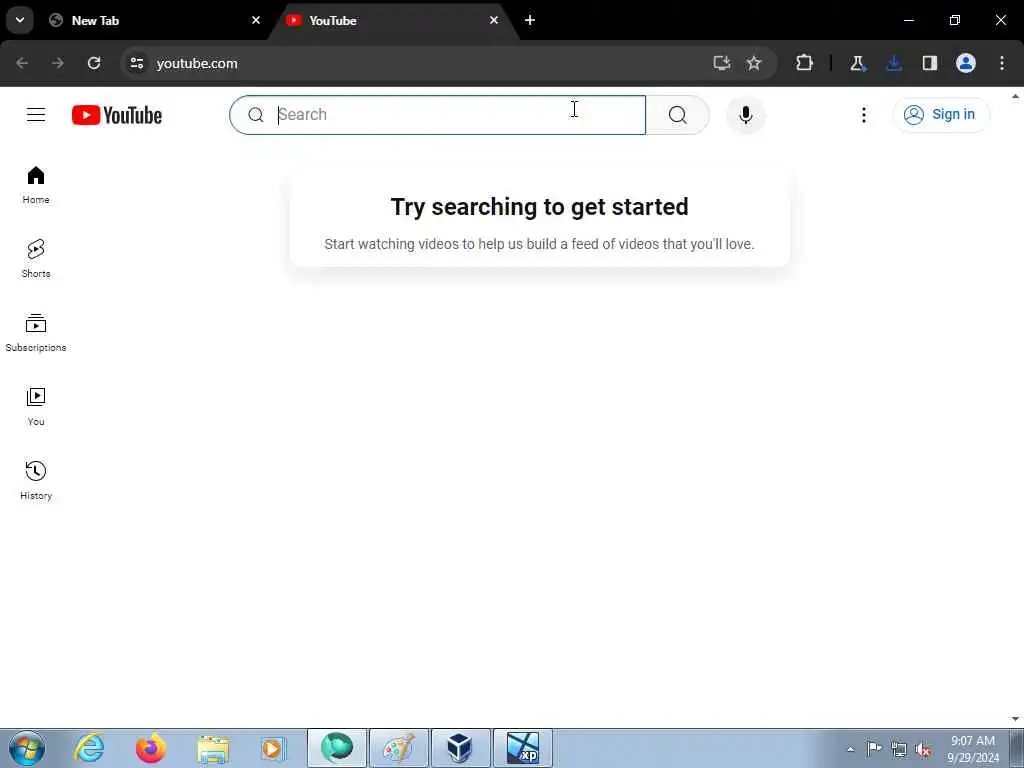The image size is (1024, 768).
Task: Open the YouTube hamburger guide menu
Action: [x=36, y=115]
